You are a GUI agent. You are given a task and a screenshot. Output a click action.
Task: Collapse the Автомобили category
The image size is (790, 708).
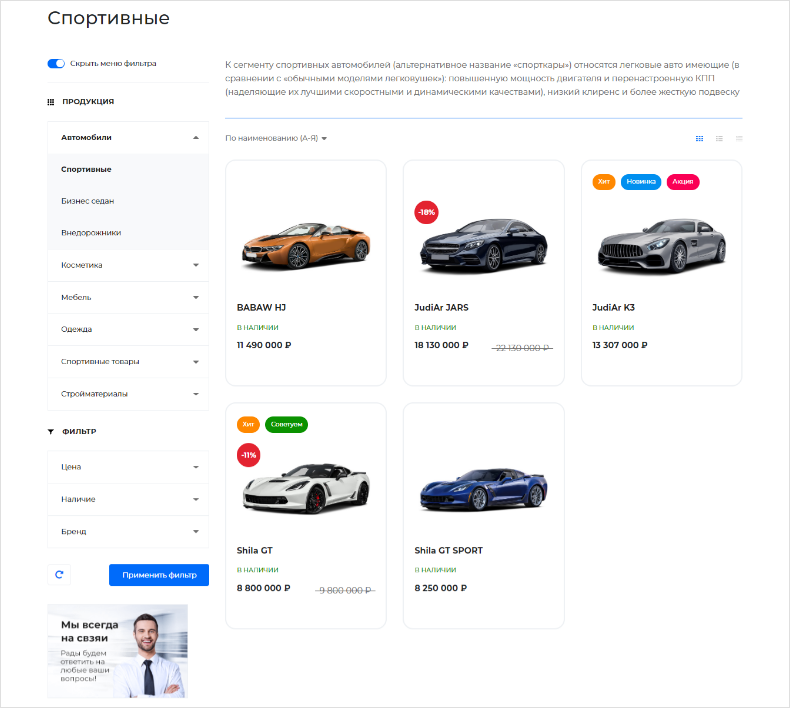pos(196,137)
